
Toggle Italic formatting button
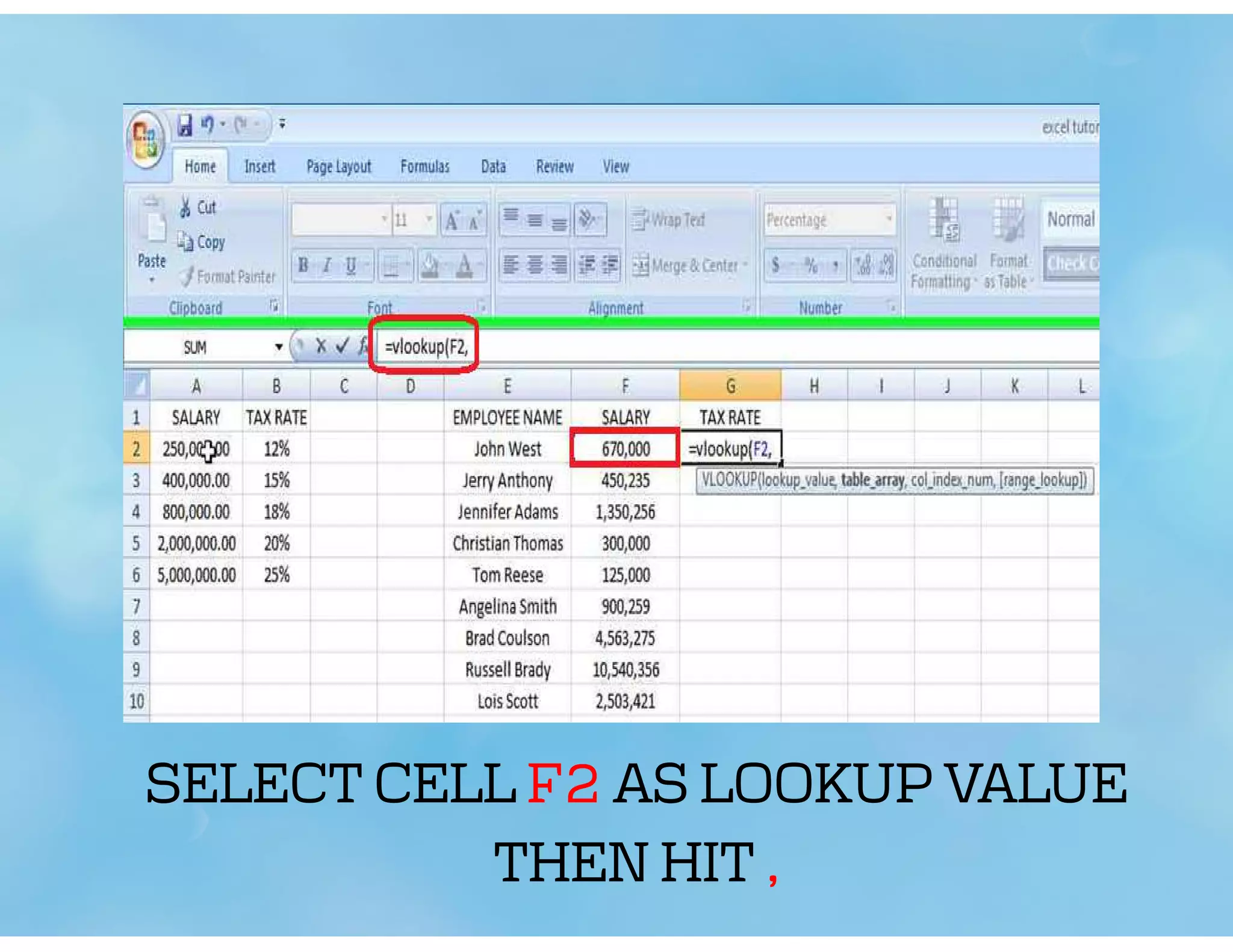pyautogui.click(x=327, y=265)
